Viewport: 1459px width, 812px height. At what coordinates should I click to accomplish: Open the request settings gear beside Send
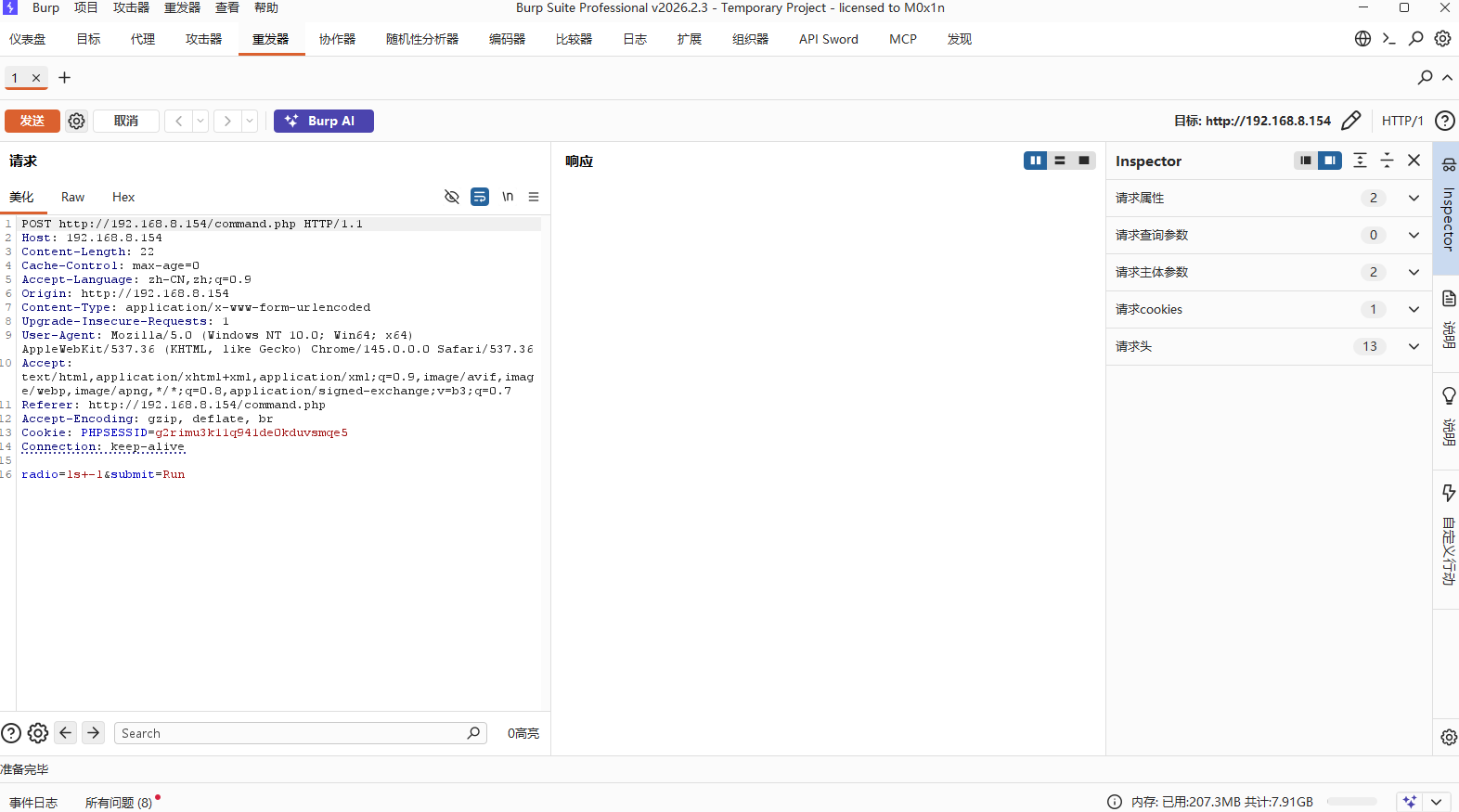point(77,121)
